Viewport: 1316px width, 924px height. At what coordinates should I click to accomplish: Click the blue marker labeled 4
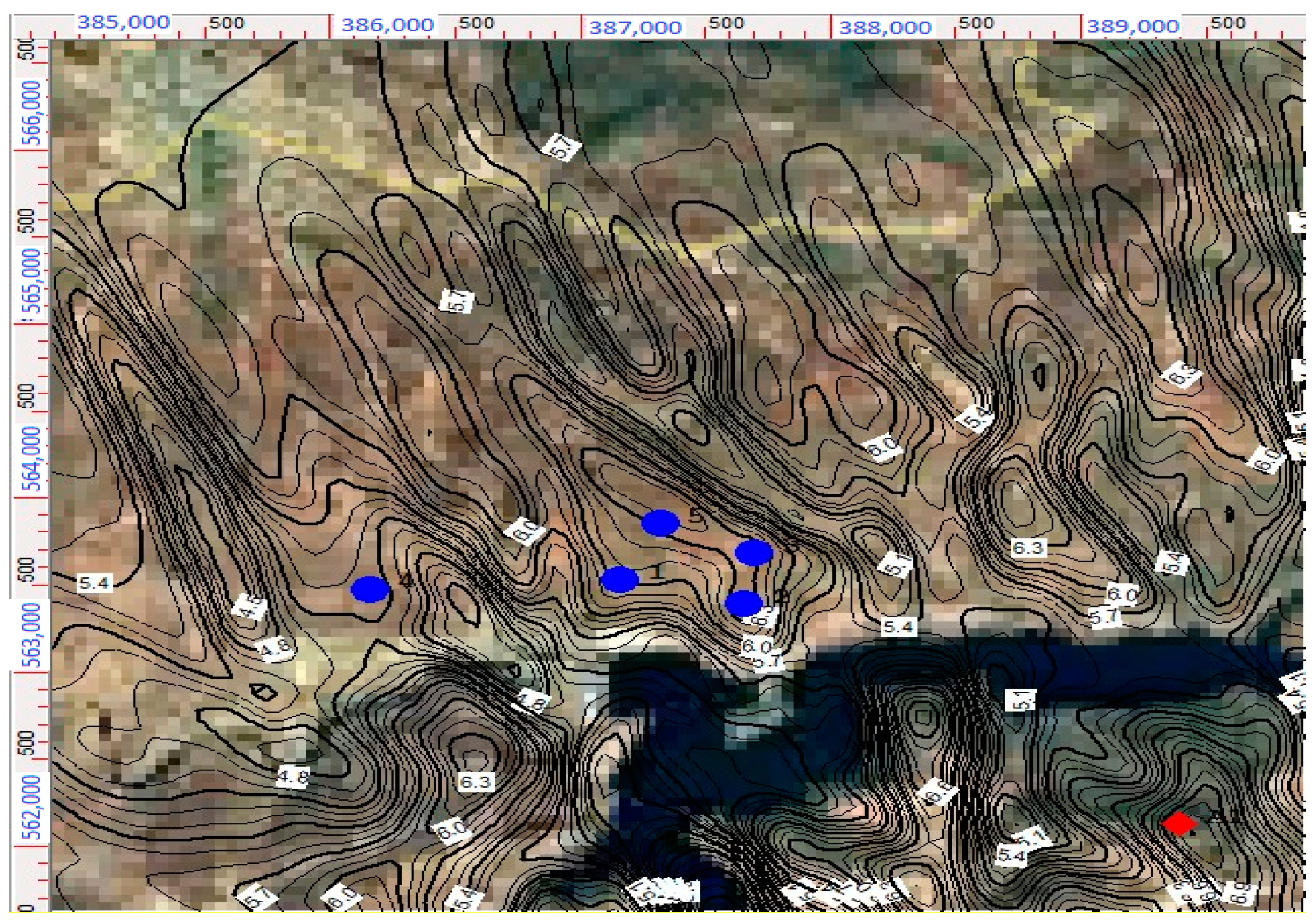(x=370, y=589)
